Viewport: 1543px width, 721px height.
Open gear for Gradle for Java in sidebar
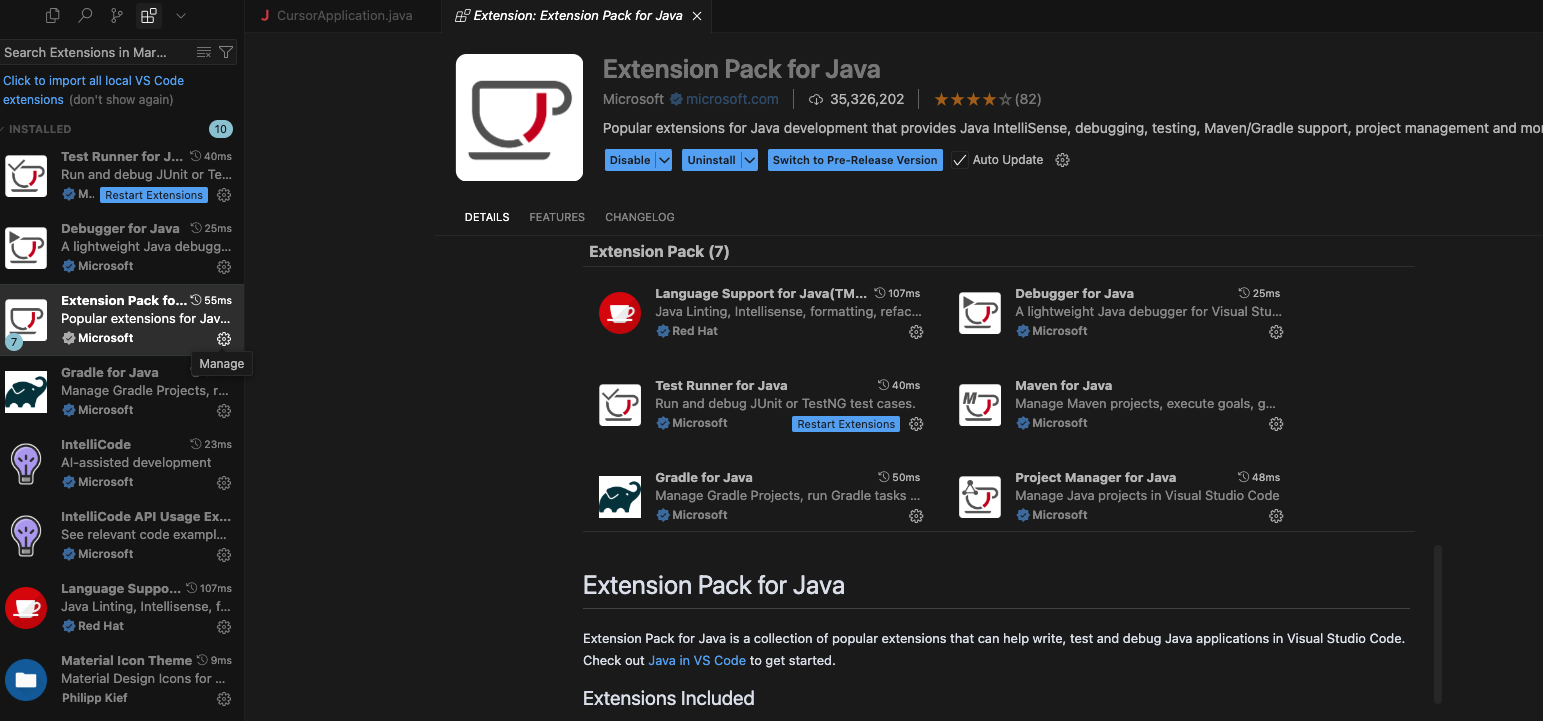[x=224, y=411]
